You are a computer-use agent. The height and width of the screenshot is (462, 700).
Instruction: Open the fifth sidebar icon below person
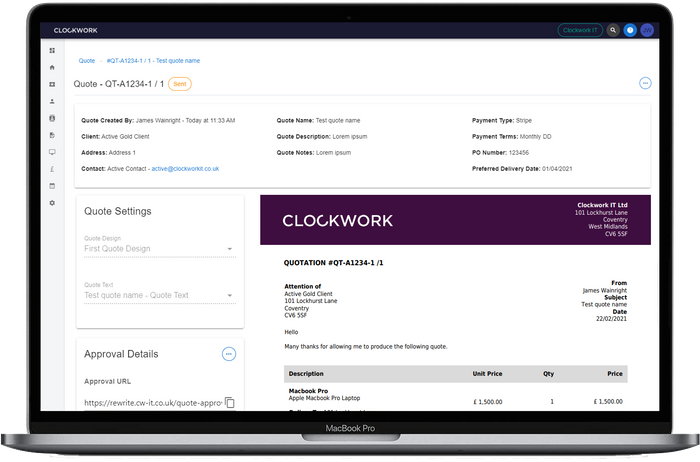pos(52,118)
